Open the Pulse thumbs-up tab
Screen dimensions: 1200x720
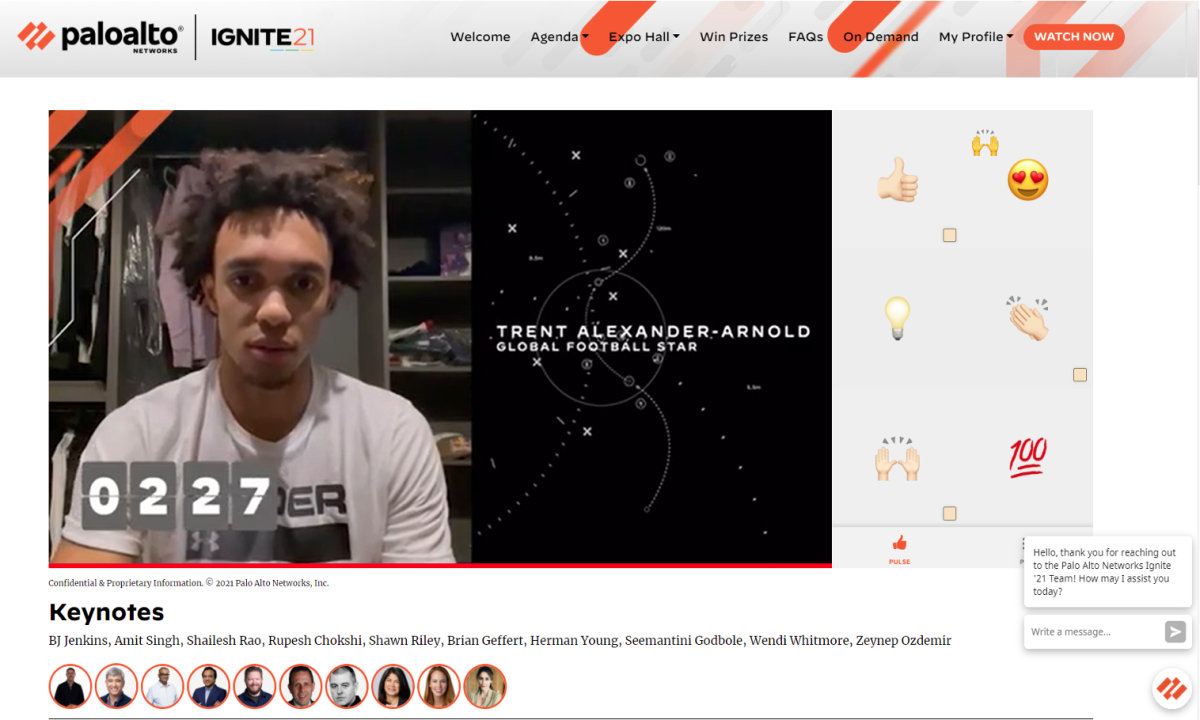tap(899, 548)
